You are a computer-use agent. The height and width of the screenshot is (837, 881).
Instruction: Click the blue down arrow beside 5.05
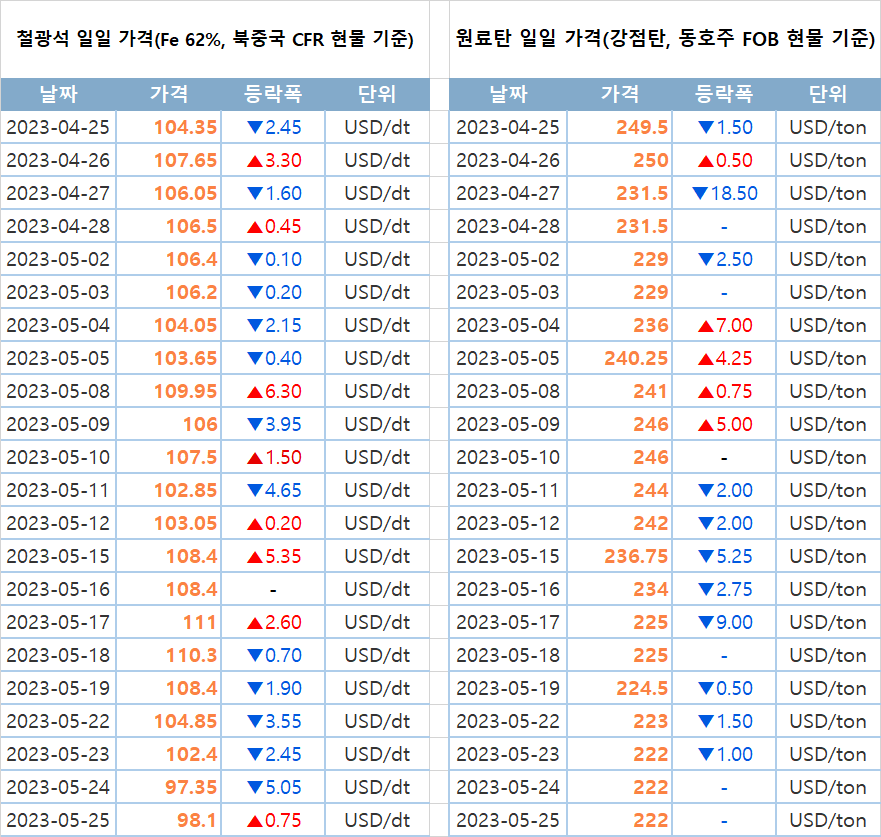(255, 787)
